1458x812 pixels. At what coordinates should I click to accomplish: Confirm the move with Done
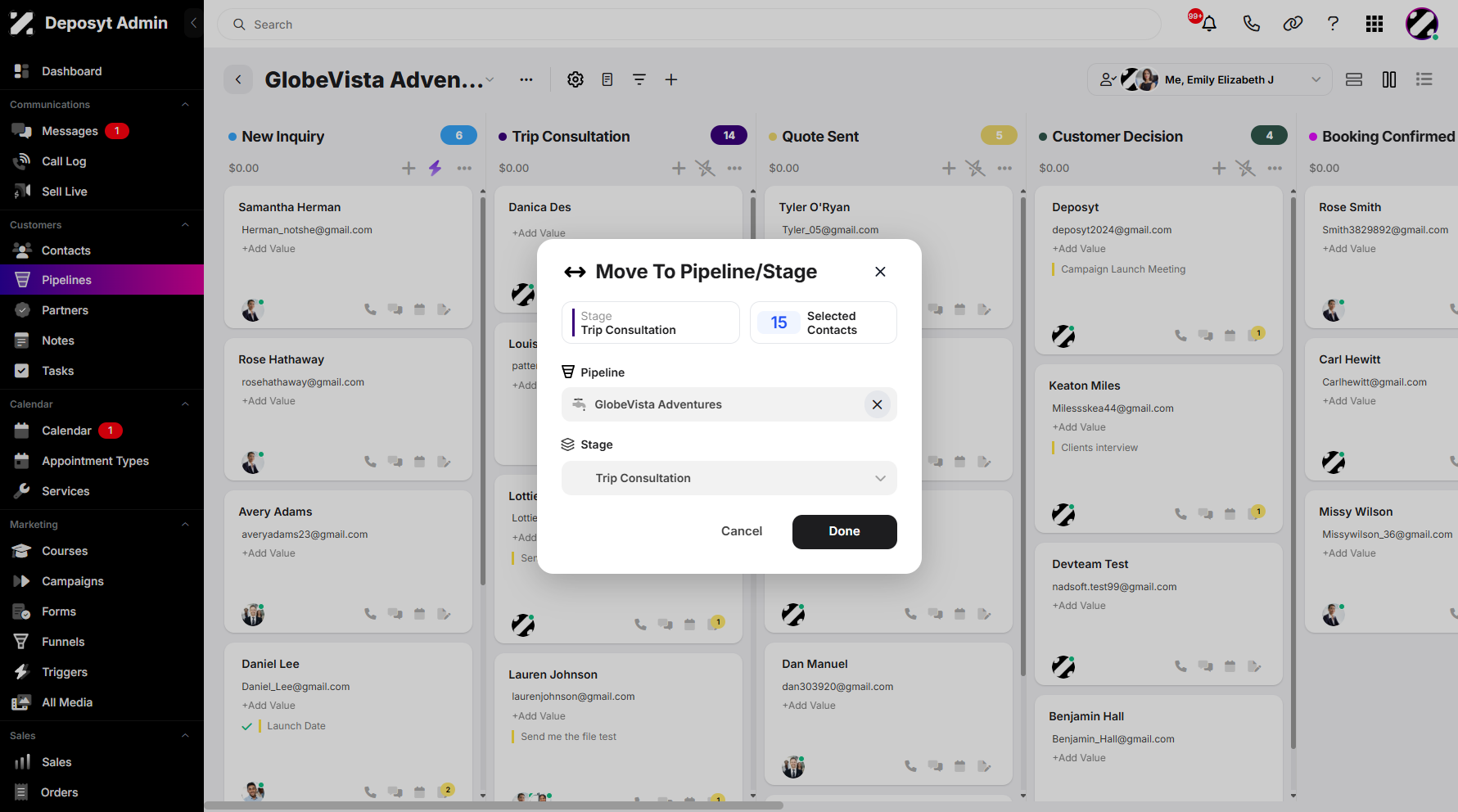click(844, 531)
